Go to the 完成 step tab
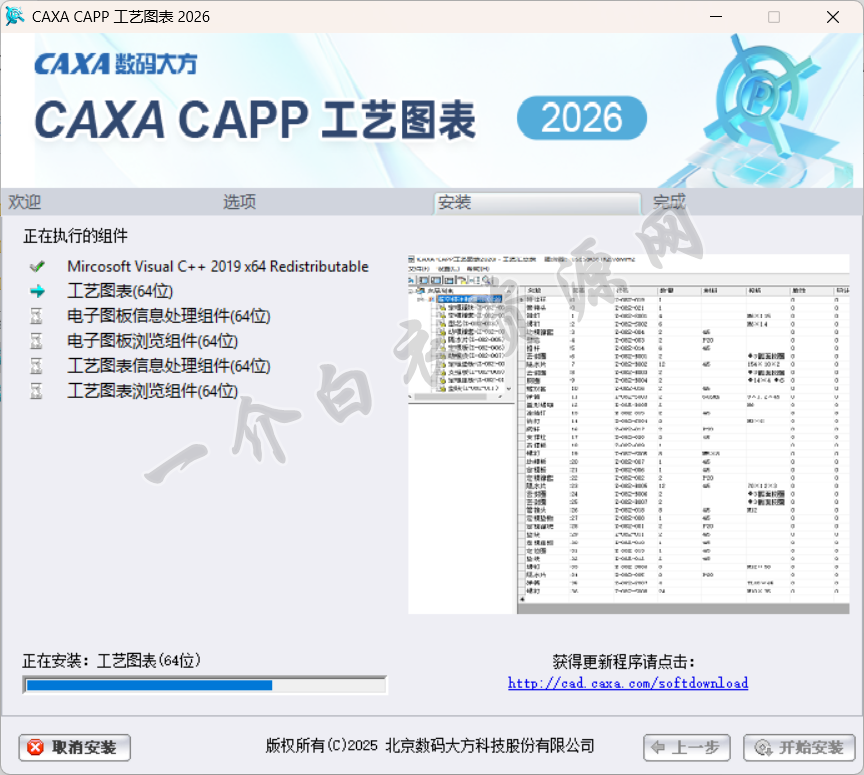Image resolution: width=864 pixels, height=775 pixels. pyautogui.click(x=669, y=202)
